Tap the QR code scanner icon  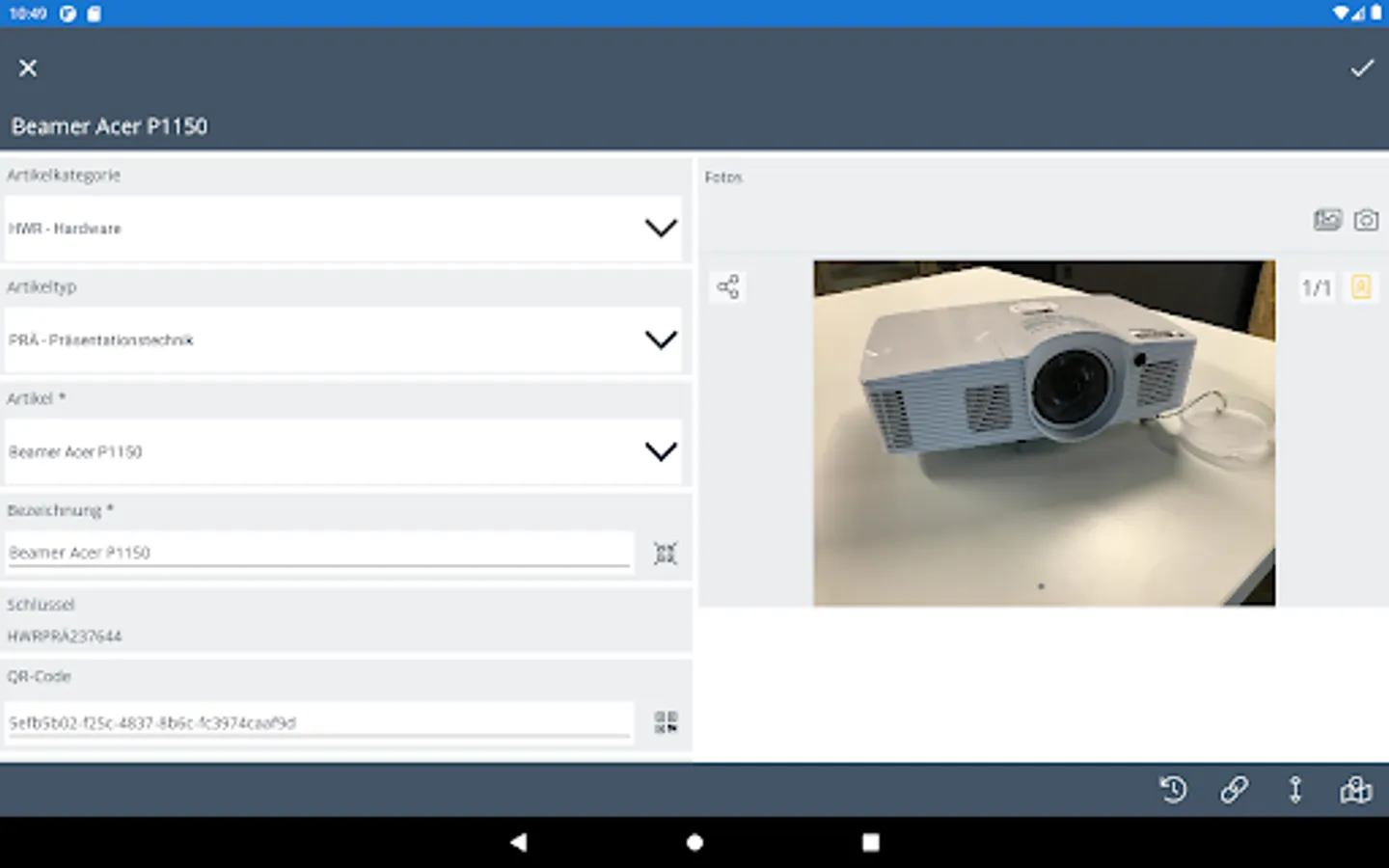tap(666, 722)
